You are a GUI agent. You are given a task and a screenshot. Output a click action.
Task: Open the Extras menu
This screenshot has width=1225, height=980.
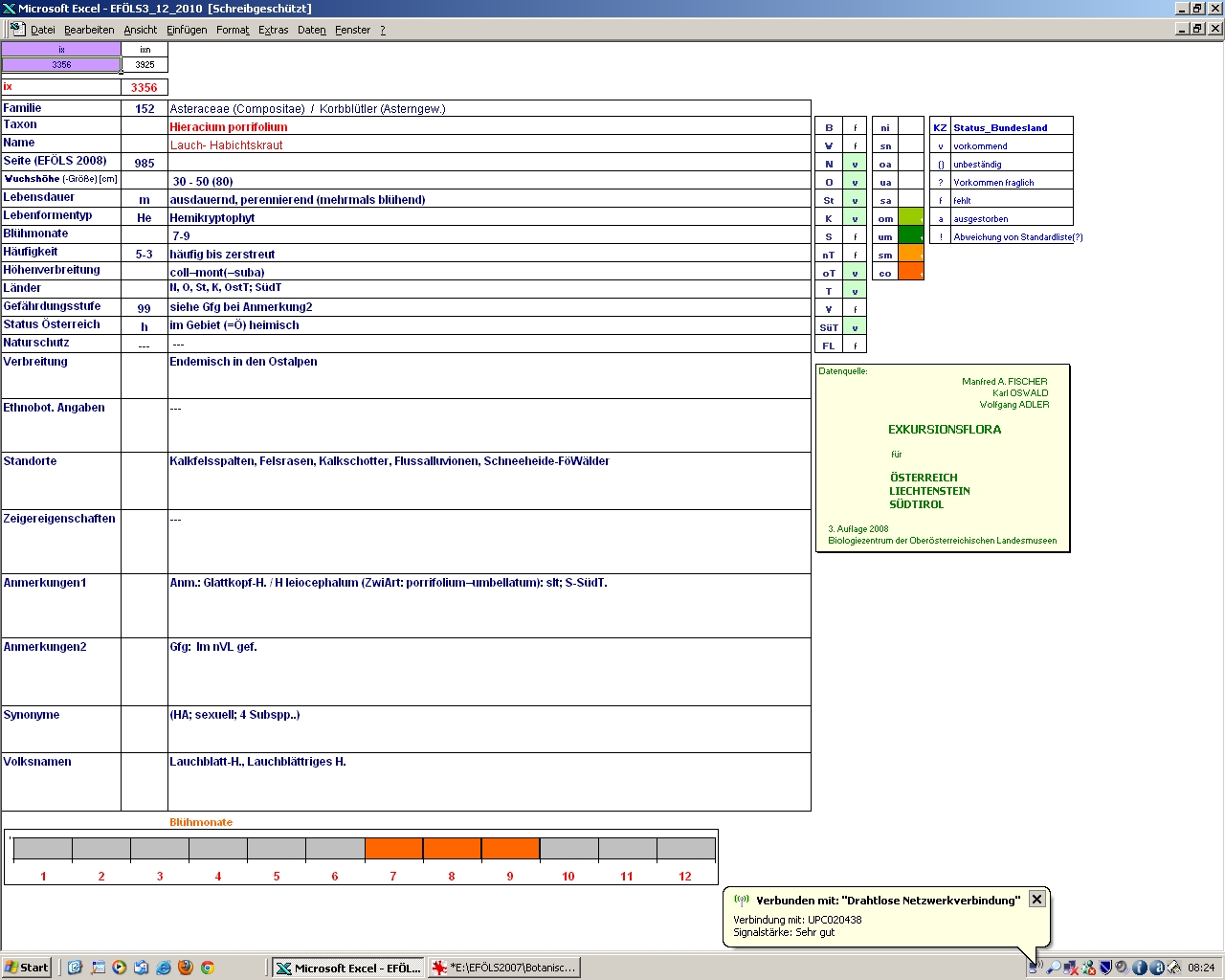coord(274,30)
